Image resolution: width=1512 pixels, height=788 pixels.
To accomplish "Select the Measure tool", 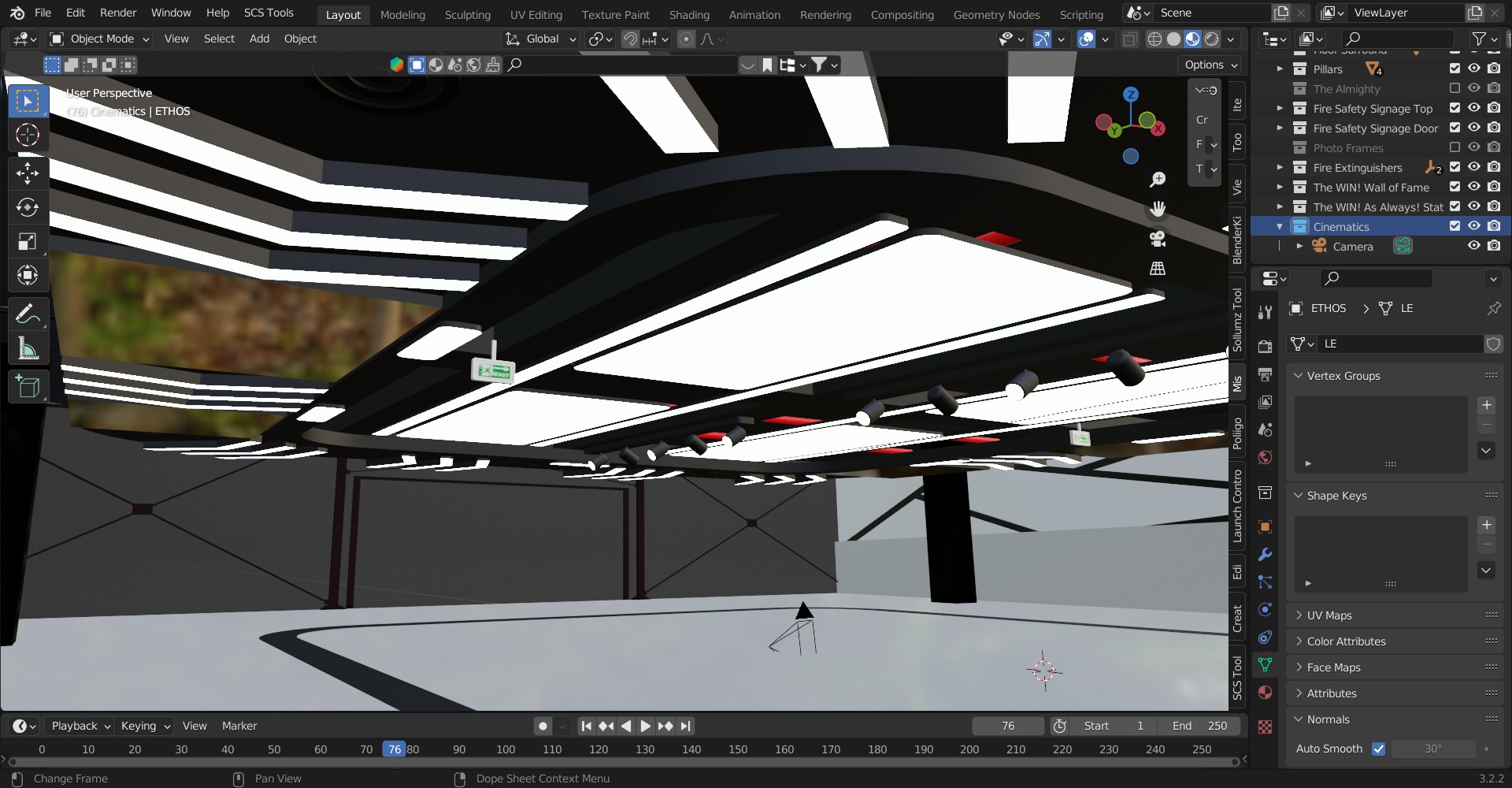I will click(x=28, y=348).
